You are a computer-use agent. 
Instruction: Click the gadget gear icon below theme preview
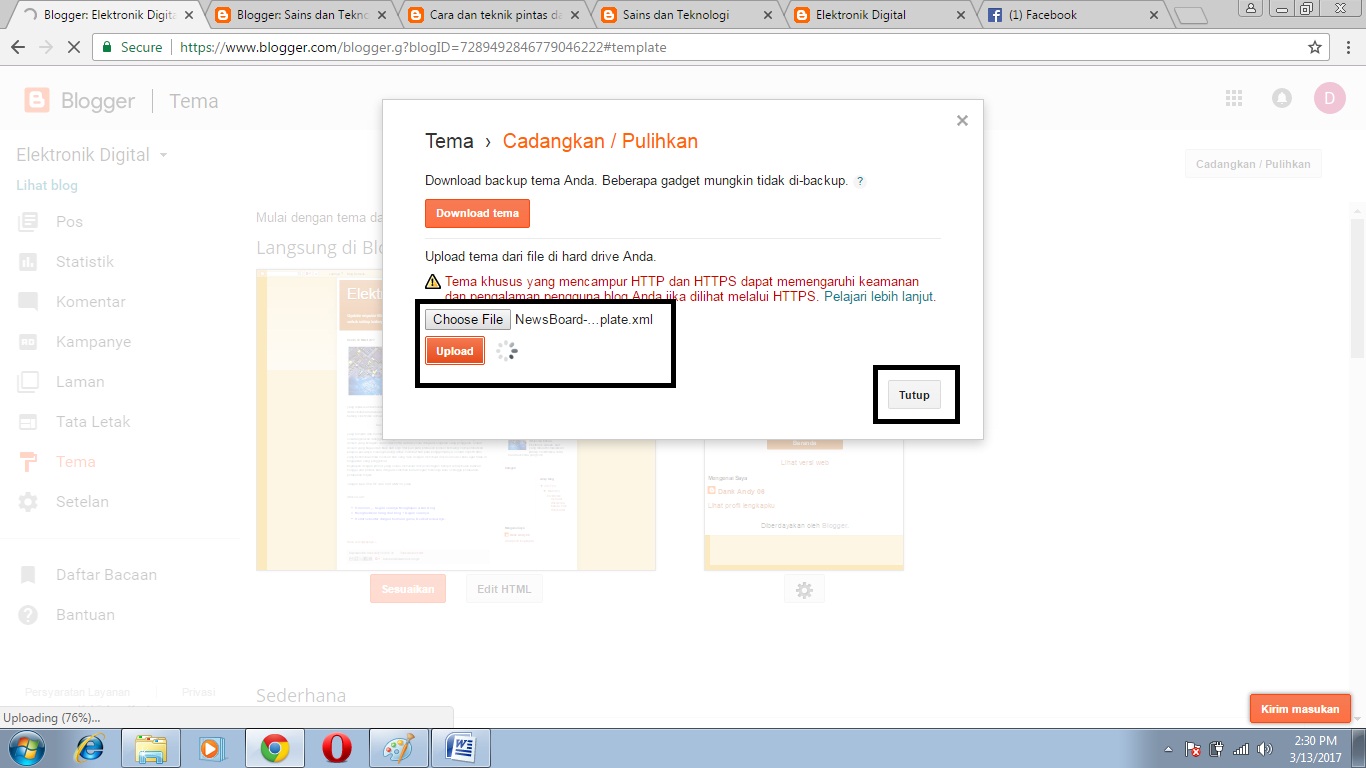[804, 590]
